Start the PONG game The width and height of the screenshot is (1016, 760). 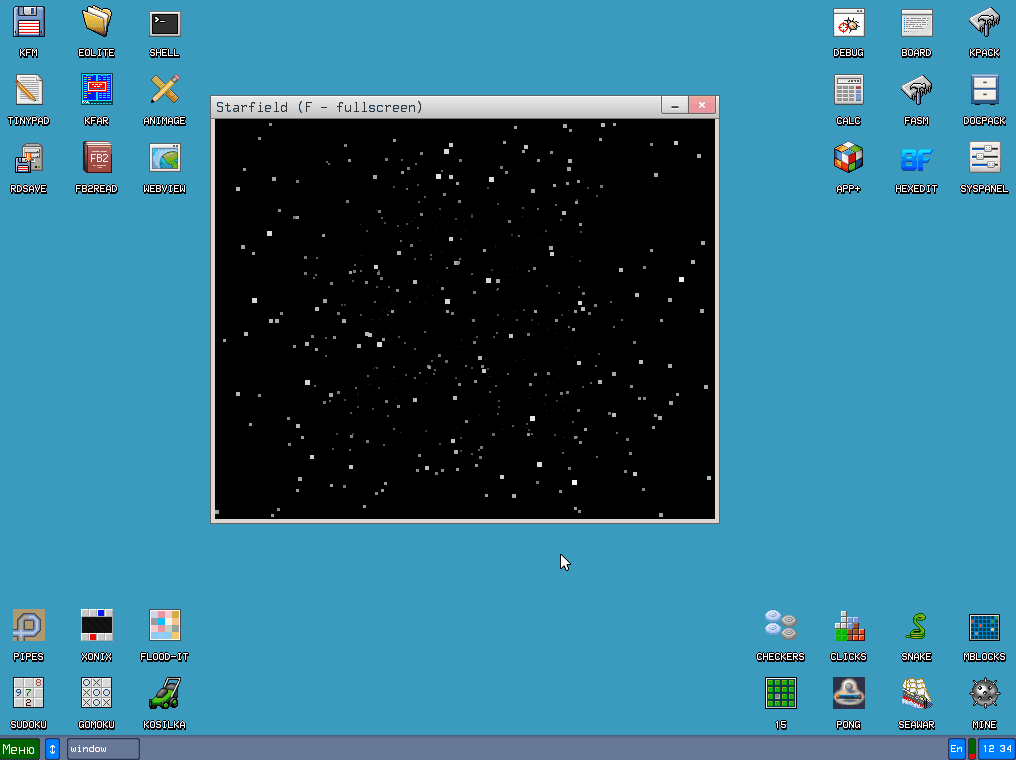click(849, 693)
